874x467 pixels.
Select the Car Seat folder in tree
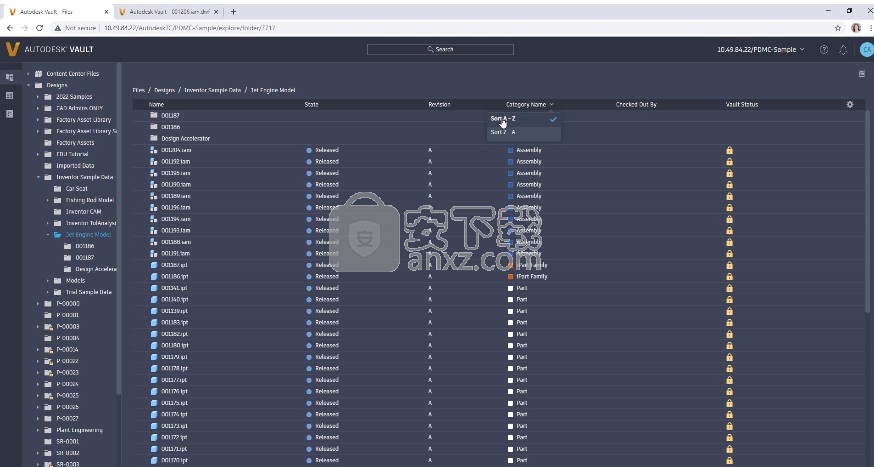coord(76,189)
